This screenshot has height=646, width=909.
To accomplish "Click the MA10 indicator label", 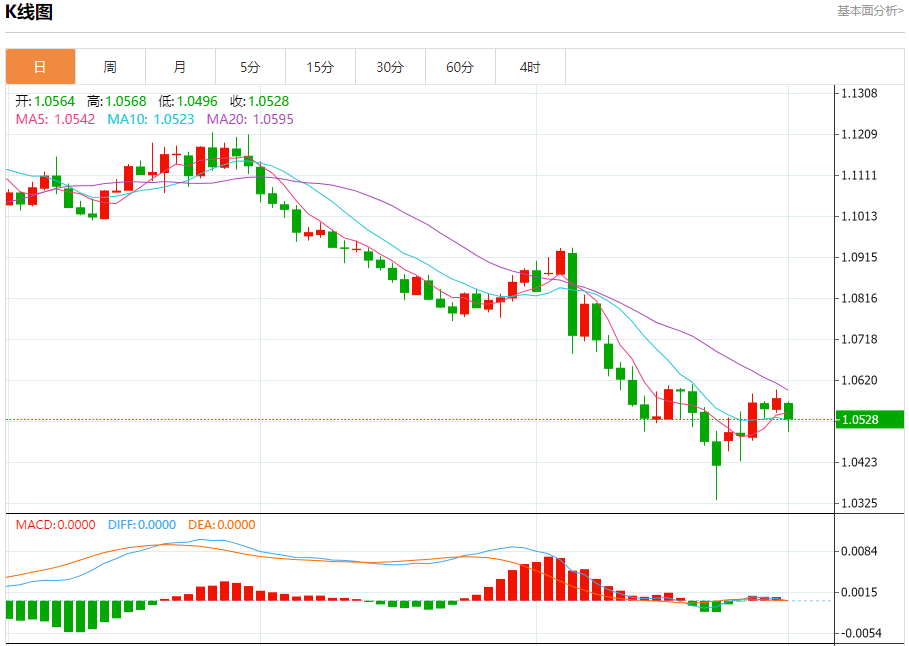I will point(151,119).
